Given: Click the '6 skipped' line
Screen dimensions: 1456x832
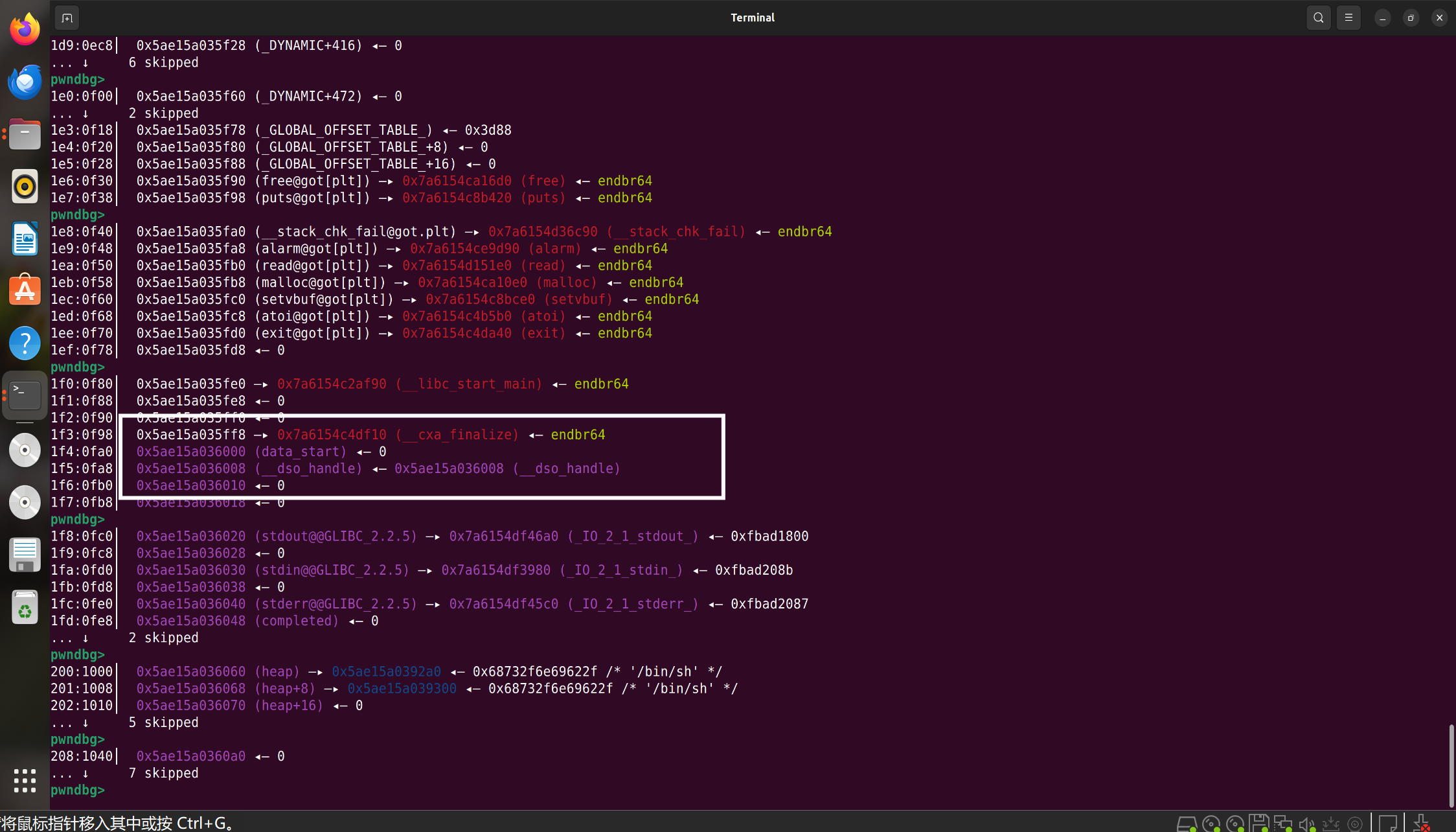Looking at the screenshot, I should [x=163, y=62].
